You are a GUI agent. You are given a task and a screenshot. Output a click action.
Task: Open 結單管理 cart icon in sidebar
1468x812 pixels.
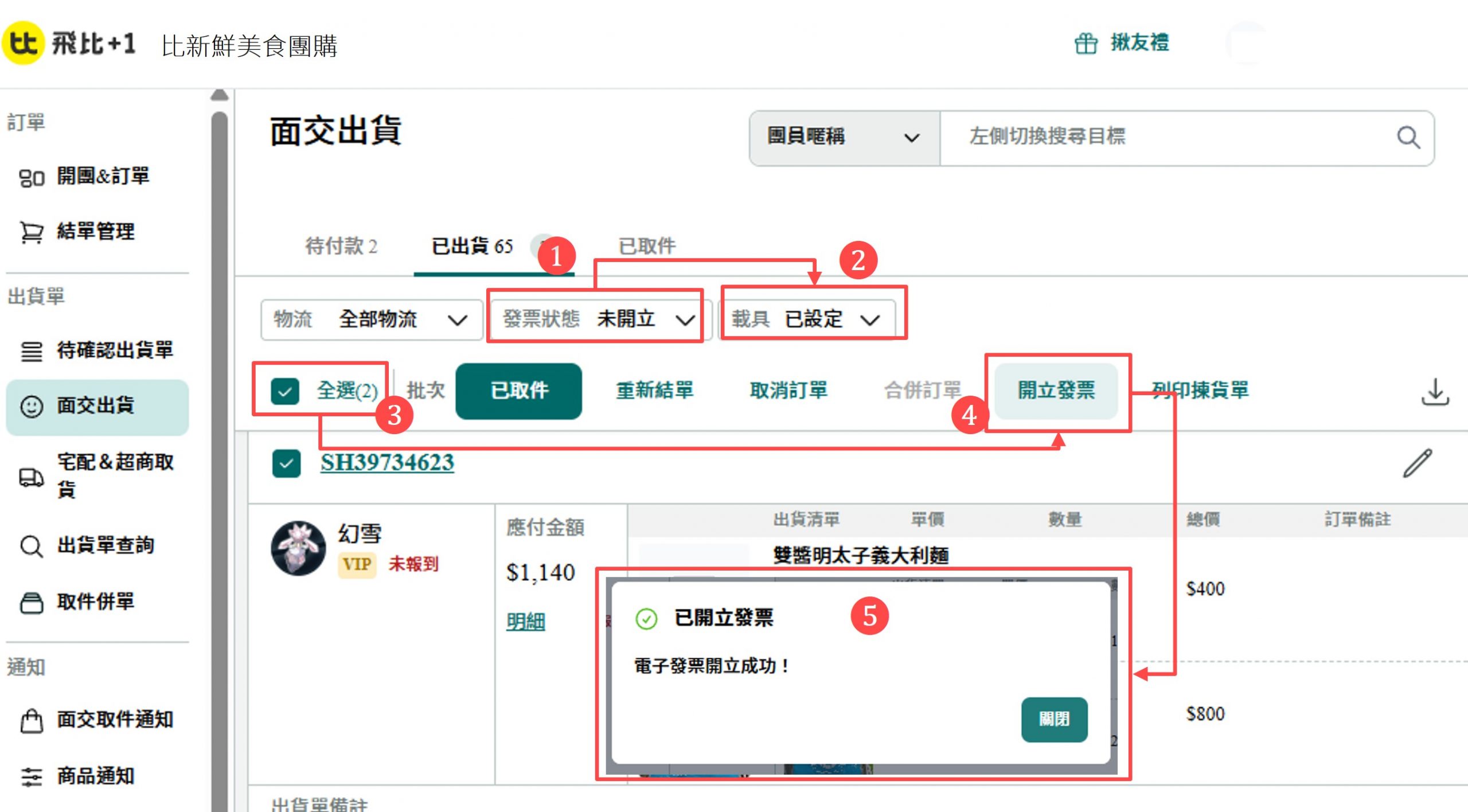point(32,232)
